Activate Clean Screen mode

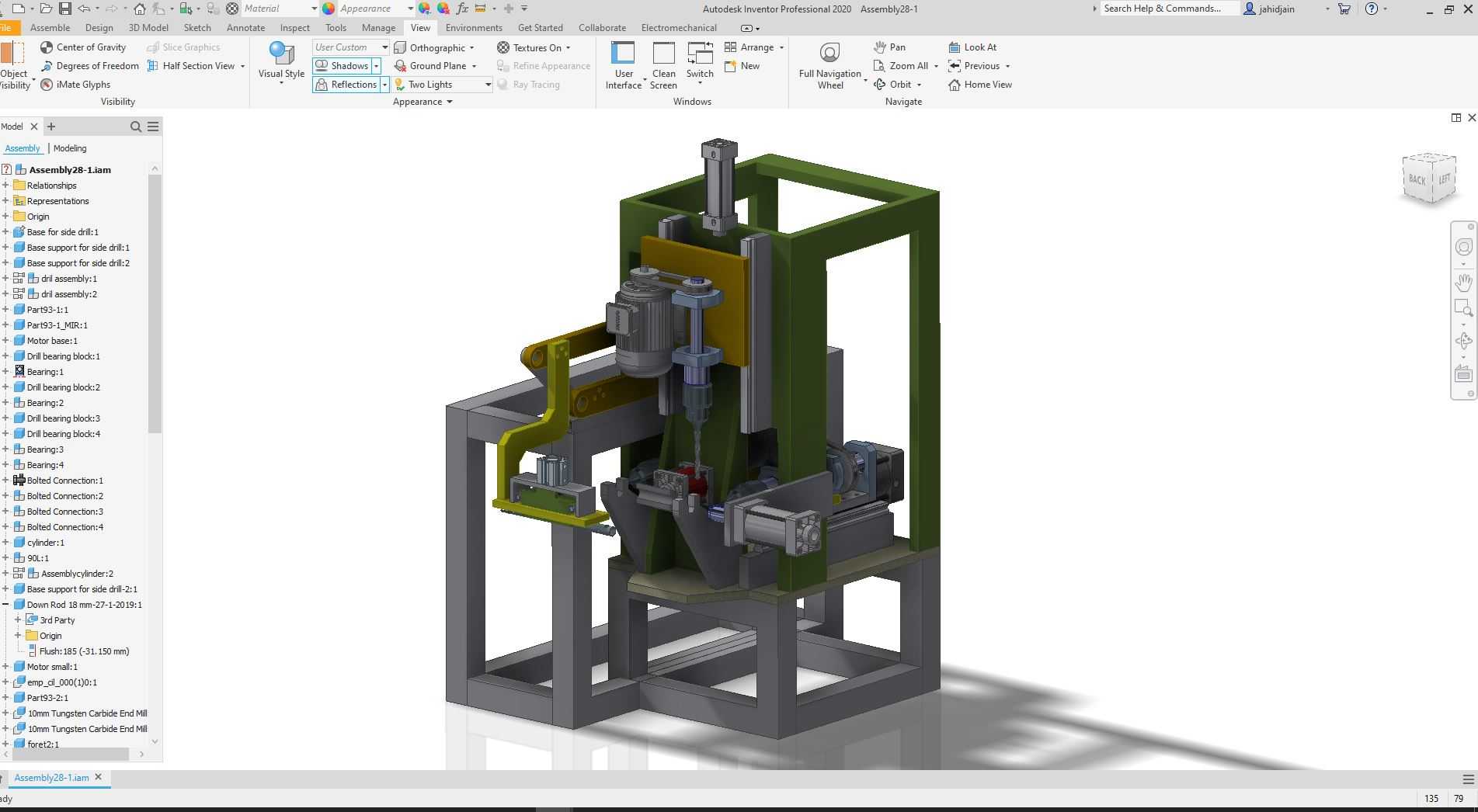pos(663,66)
